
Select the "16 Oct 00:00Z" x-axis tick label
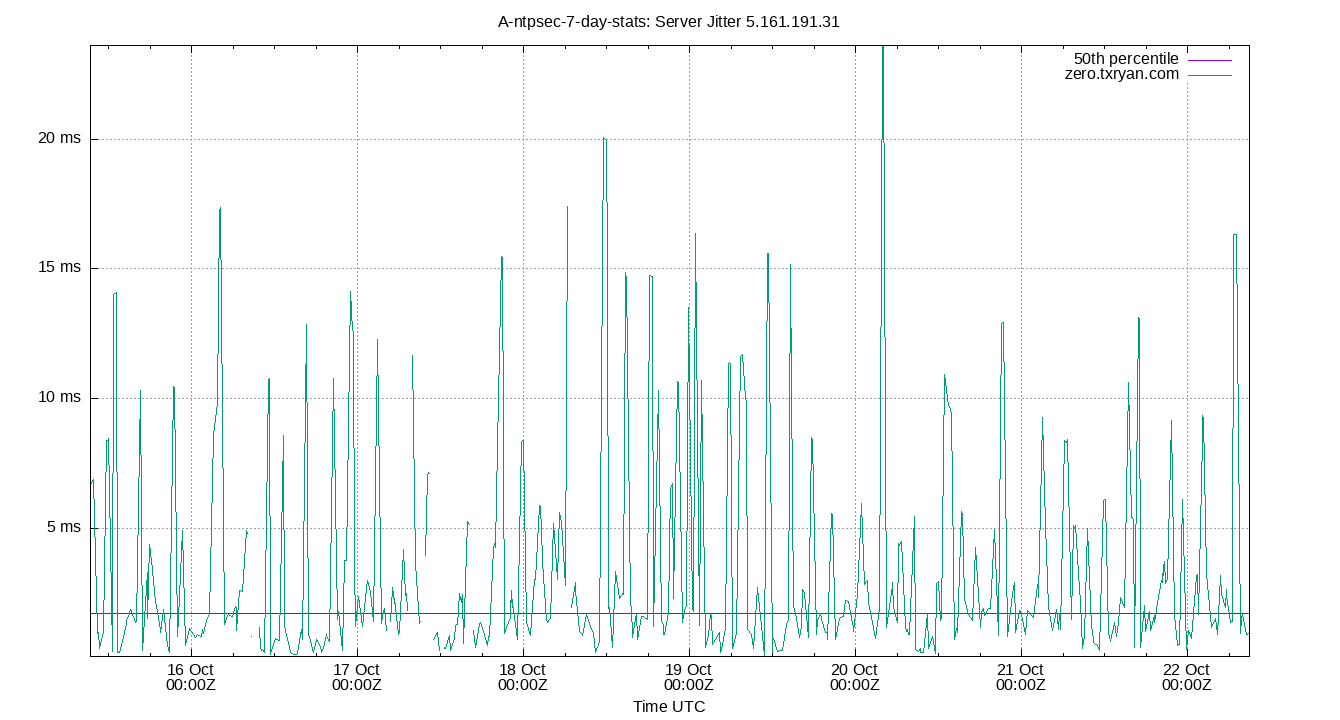click(190, 677)
